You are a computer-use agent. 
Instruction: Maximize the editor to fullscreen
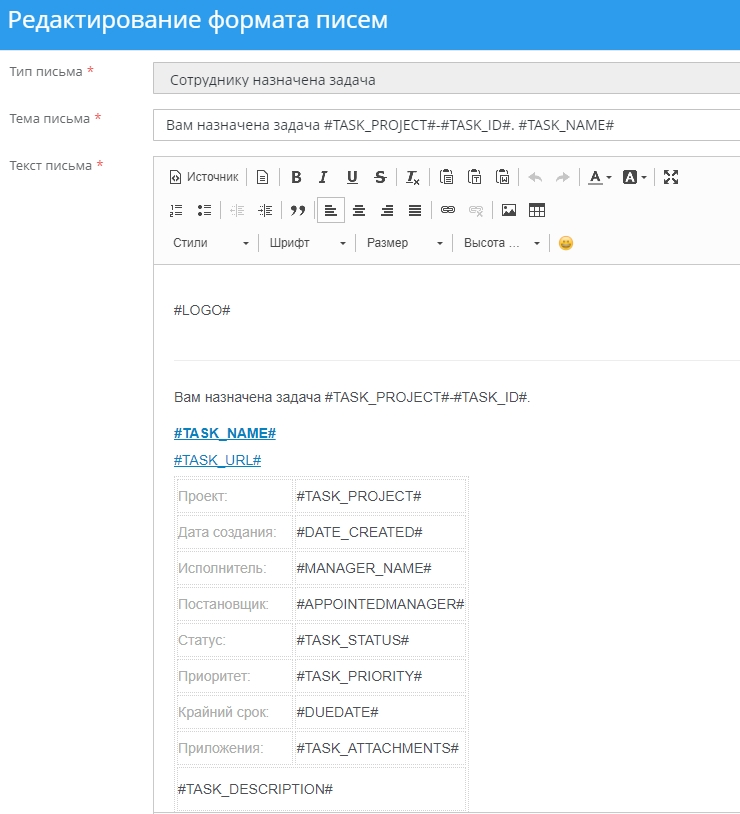click(671, 177)
